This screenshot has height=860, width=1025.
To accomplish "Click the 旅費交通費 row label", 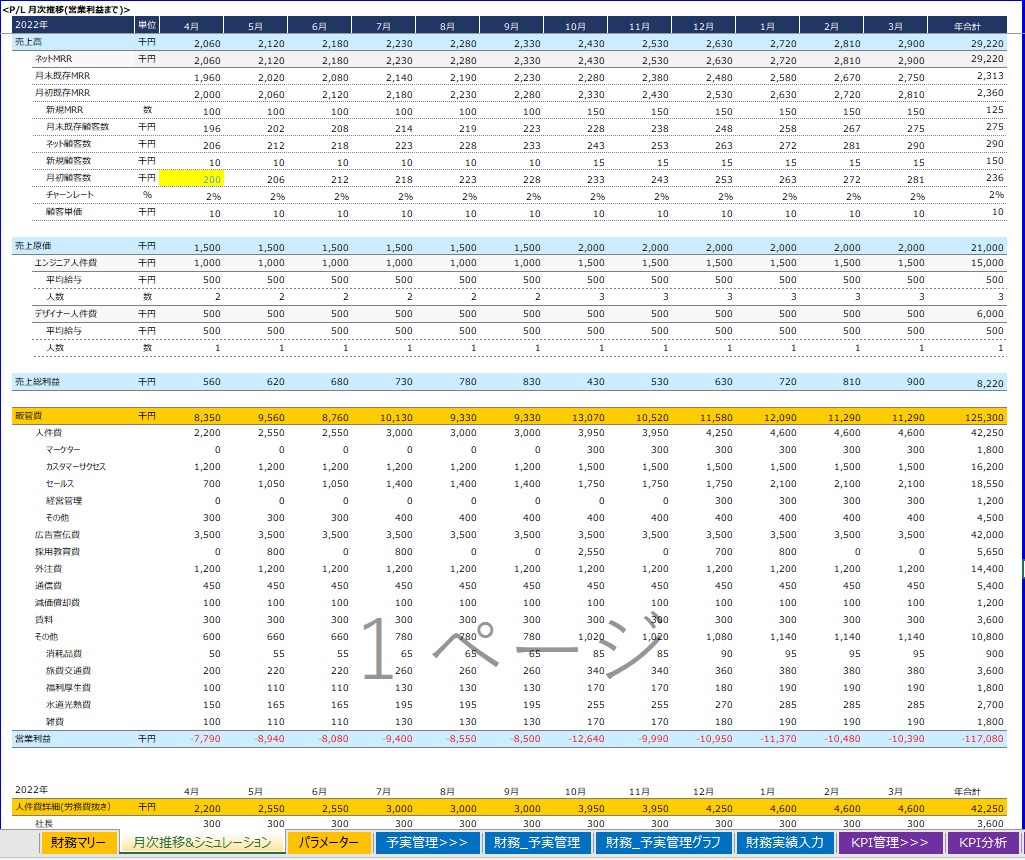I will tap(69, 670).
